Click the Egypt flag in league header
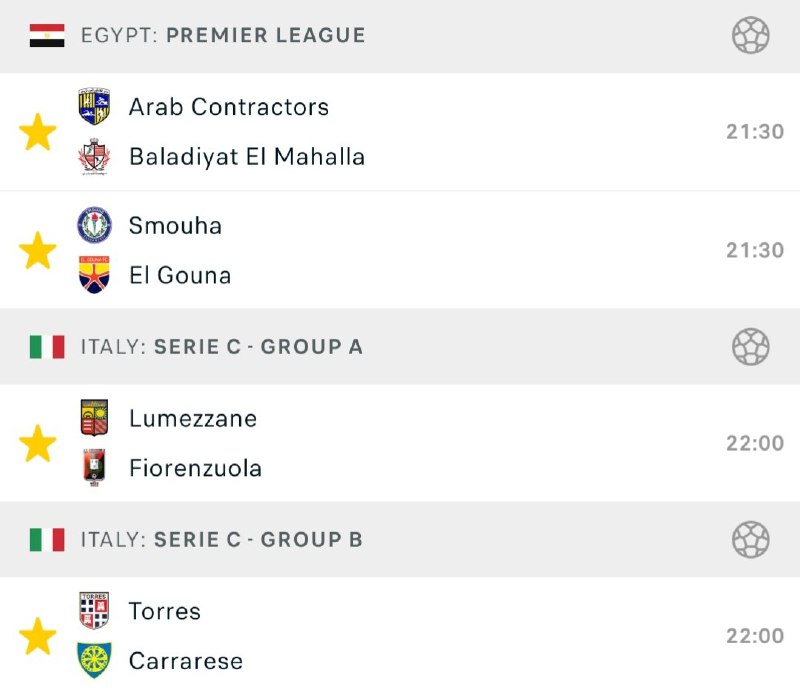Image resolution: width=800 pixels, height=693 pixels. point(47,36)
